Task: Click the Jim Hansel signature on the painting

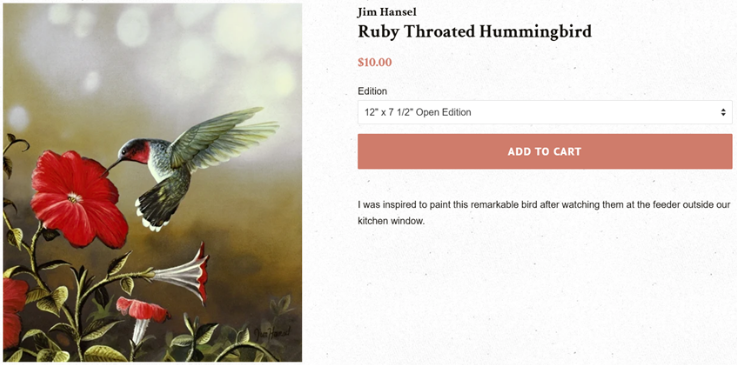Action: (272, 333)
